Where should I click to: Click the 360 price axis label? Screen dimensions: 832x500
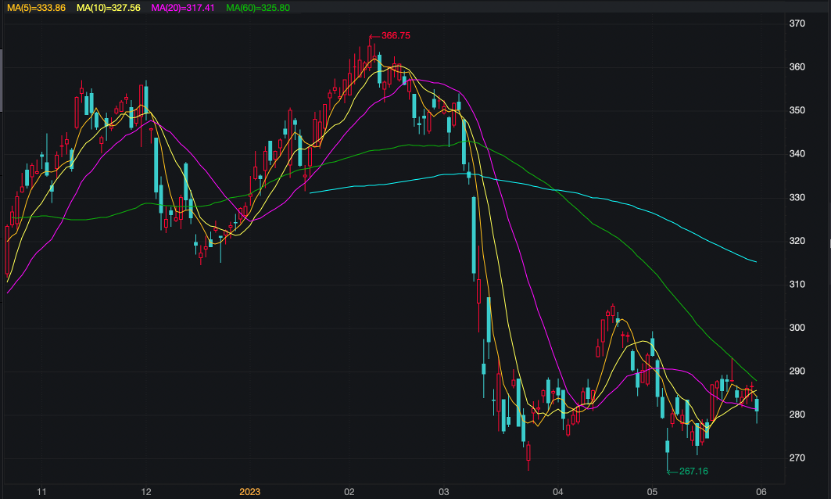coord(796,67)
